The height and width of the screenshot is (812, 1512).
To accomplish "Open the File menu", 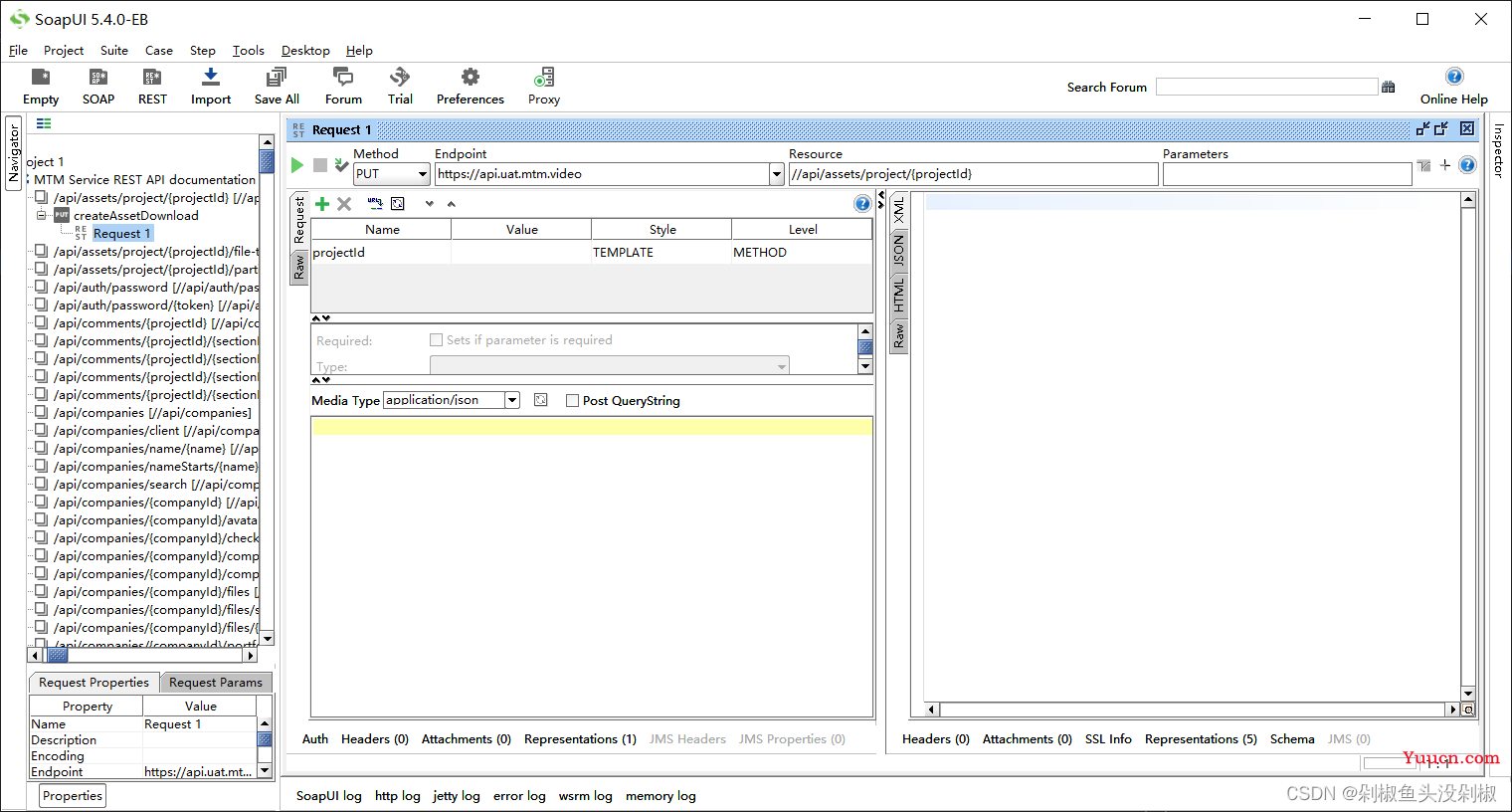I will pyautogui.click(x=18, y=51).
